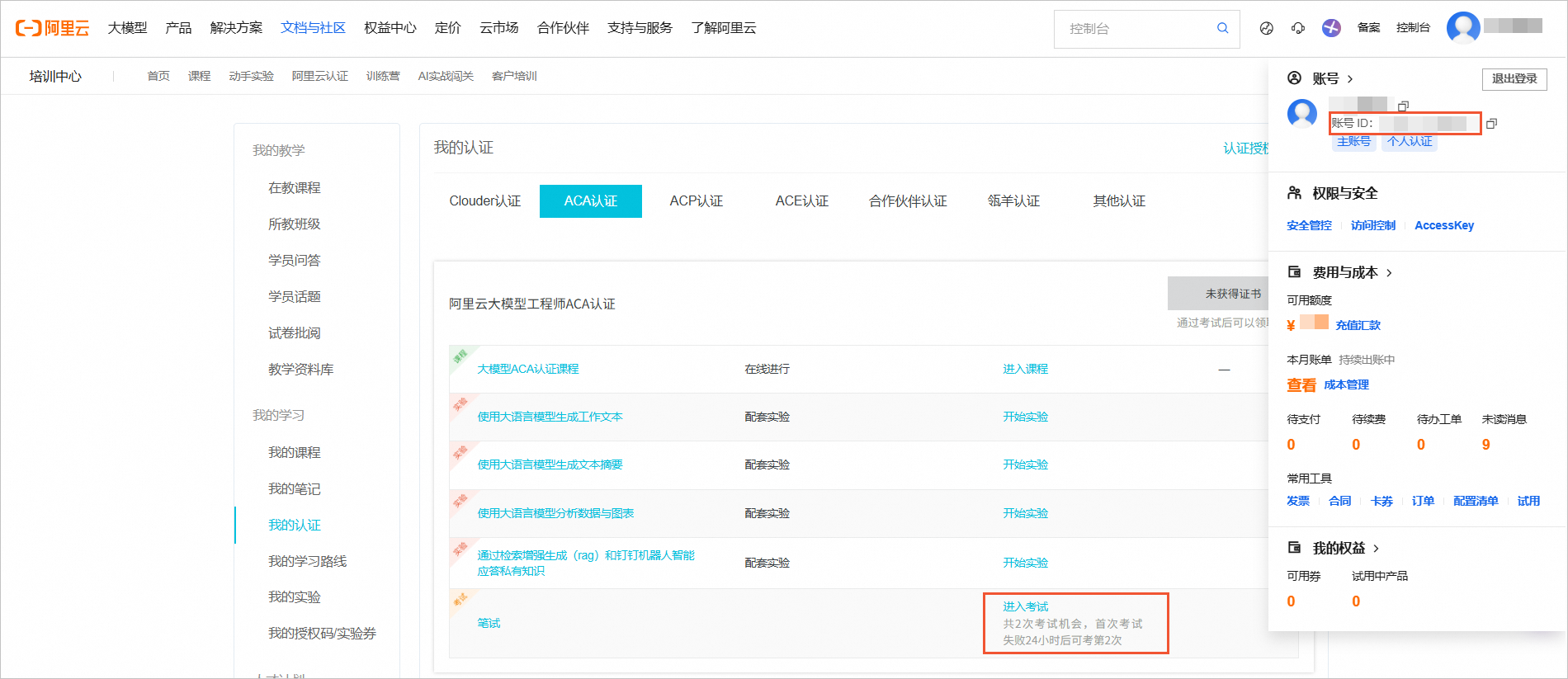The image size is (1568, 679).
Task: Click the unread messages count 9
Action: pyautogui.click(x=1486, y=445)
